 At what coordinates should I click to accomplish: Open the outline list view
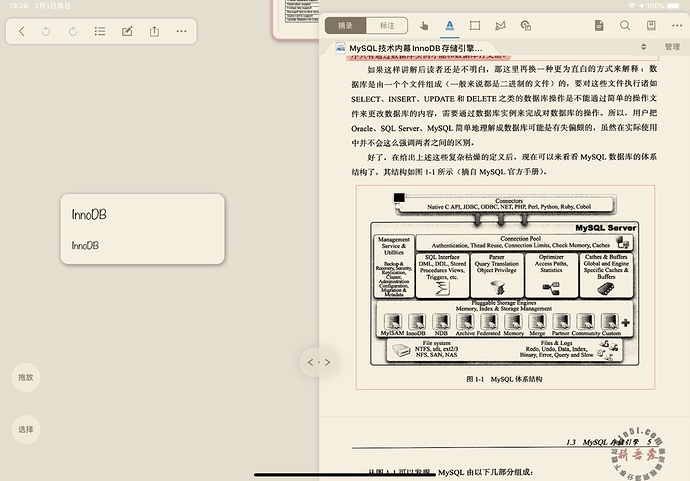coord(100,31)
